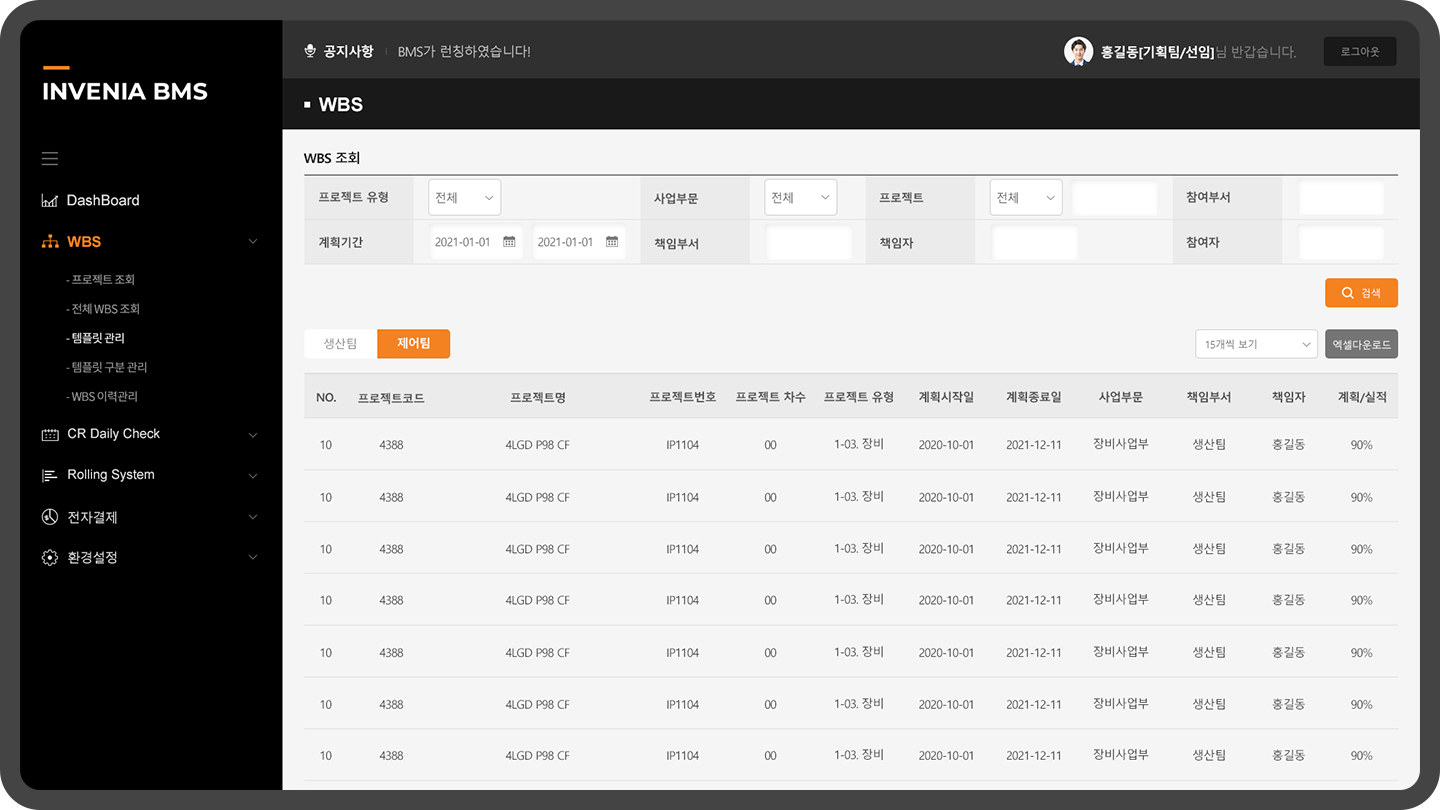Click the DashBoard chart icon
This screenshot has height=810, width=1440.
tap(49, 201)
